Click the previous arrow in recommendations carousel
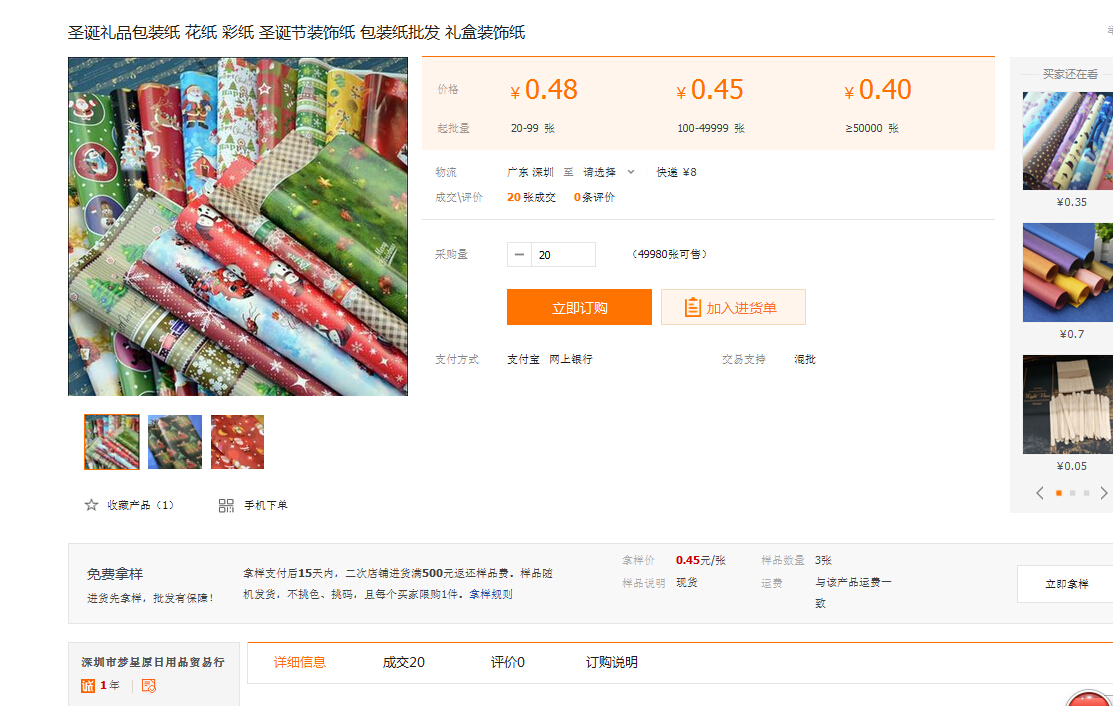This screenshot has height=706, width=1113. (x=1040, y=493)
